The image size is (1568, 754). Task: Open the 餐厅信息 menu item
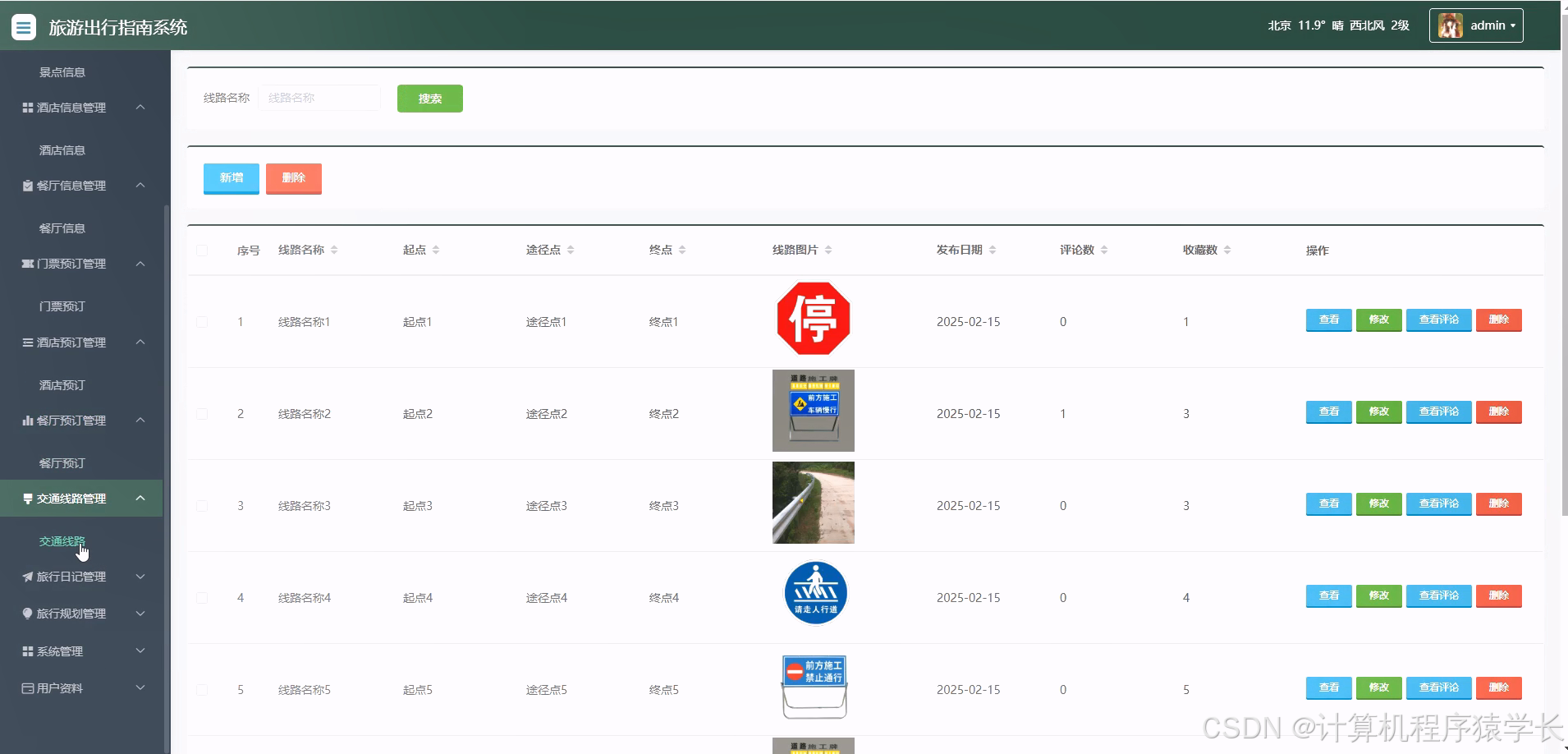point(62,228)
